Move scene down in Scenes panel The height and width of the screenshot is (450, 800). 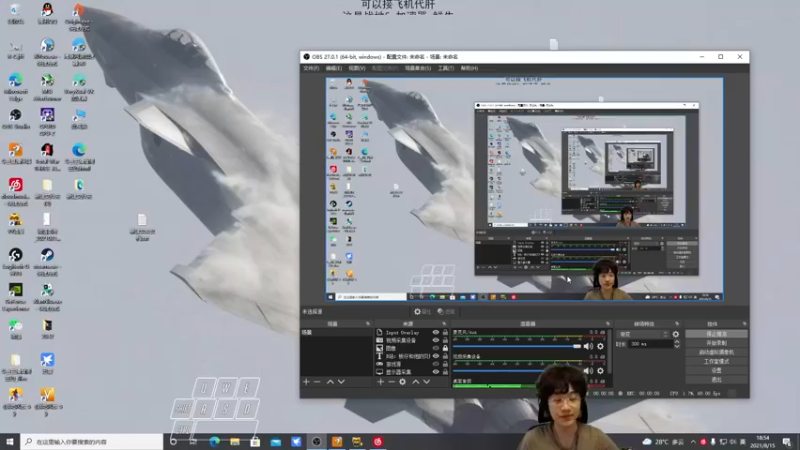[x=341, y=382]
